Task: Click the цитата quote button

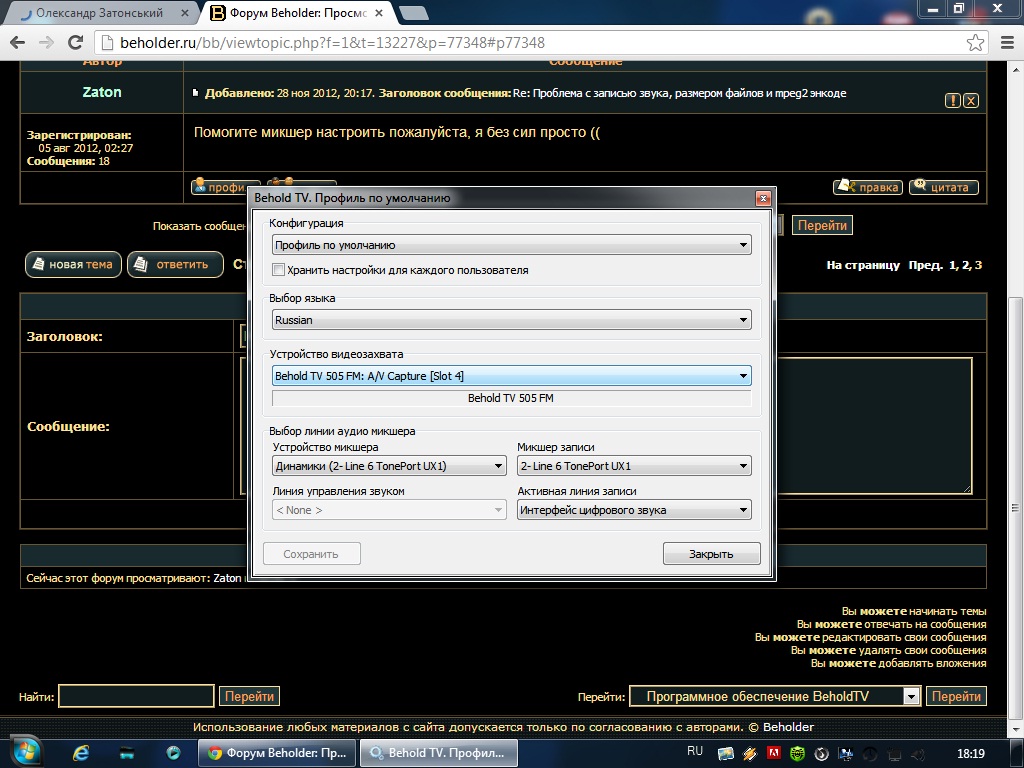Action: tap(944, 187)
